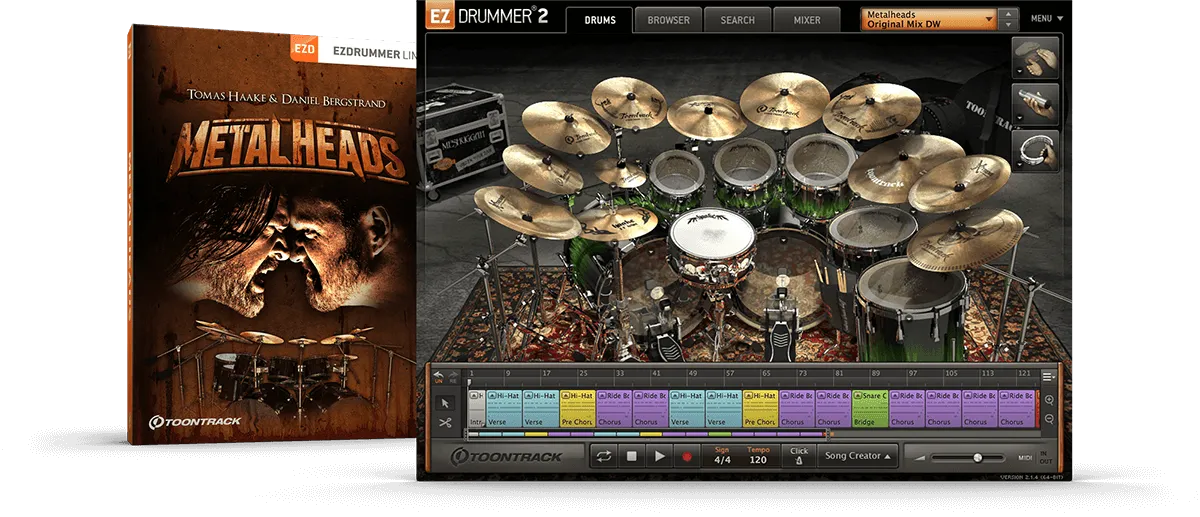Switch to the BROWSER tab
Screen dimensions: 1200x517
coord(668,20)
